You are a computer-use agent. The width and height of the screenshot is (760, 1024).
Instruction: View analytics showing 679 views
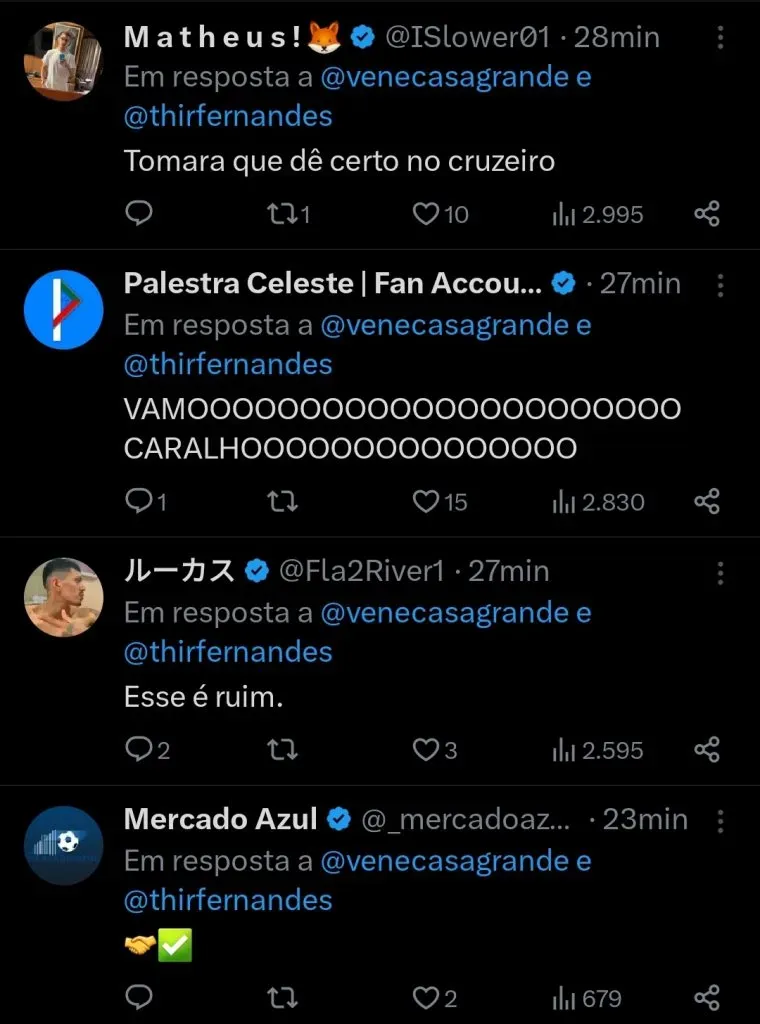tap(587, 997)
